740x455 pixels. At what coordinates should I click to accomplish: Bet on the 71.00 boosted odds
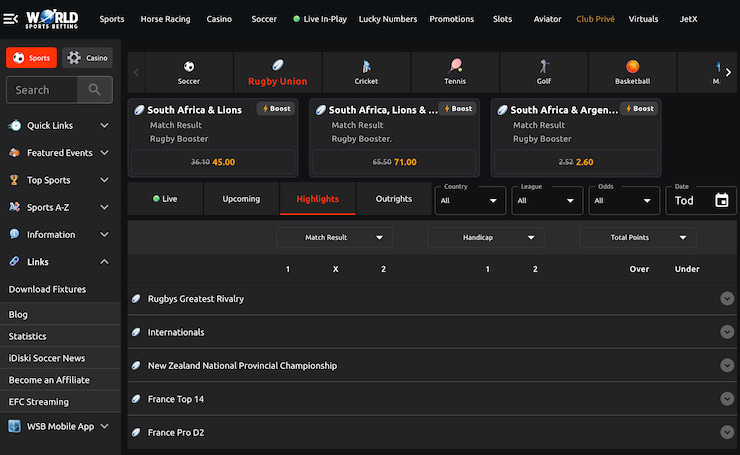[395, 162]
